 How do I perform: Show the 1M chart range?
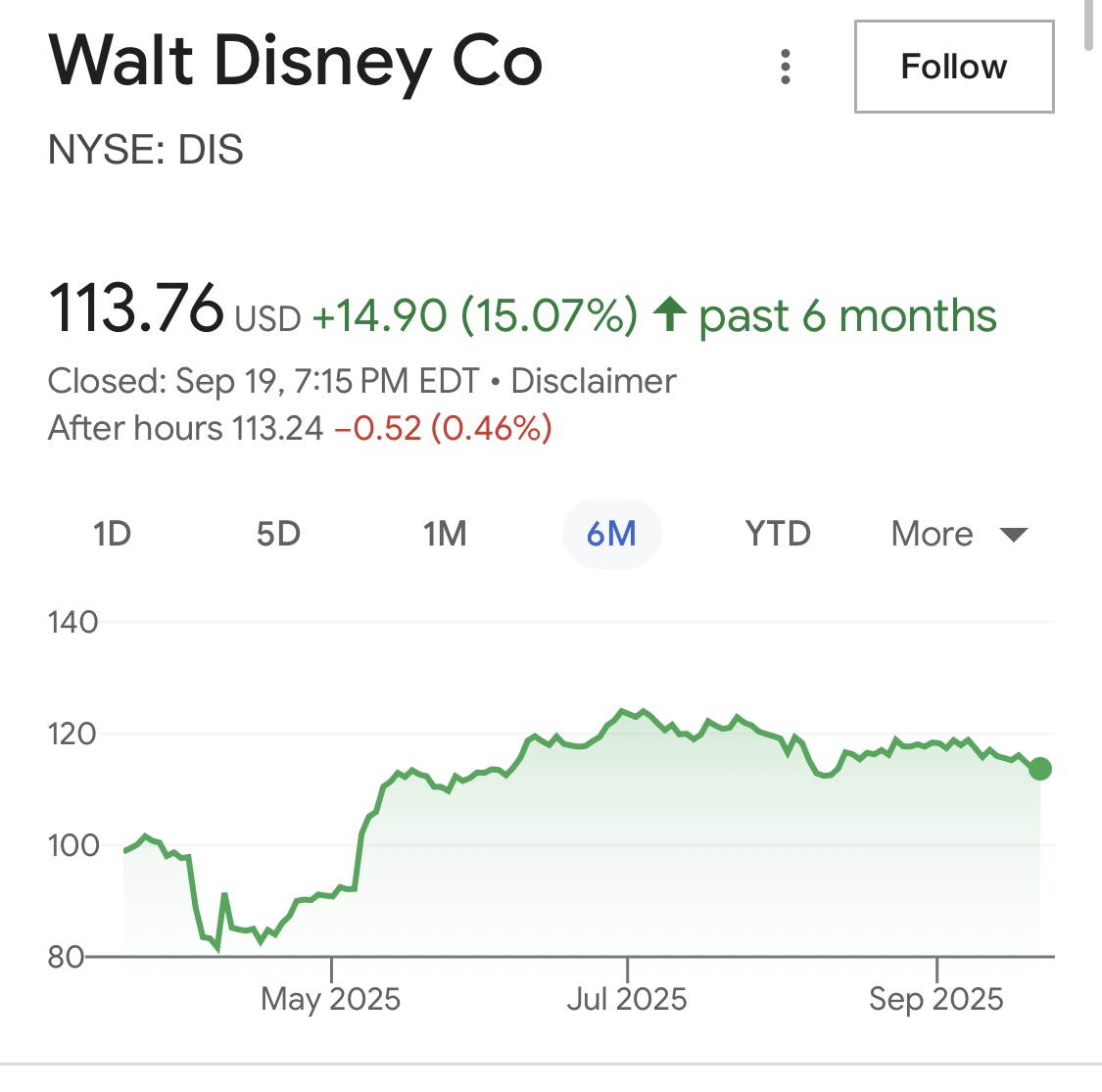(x=445, y=534)
